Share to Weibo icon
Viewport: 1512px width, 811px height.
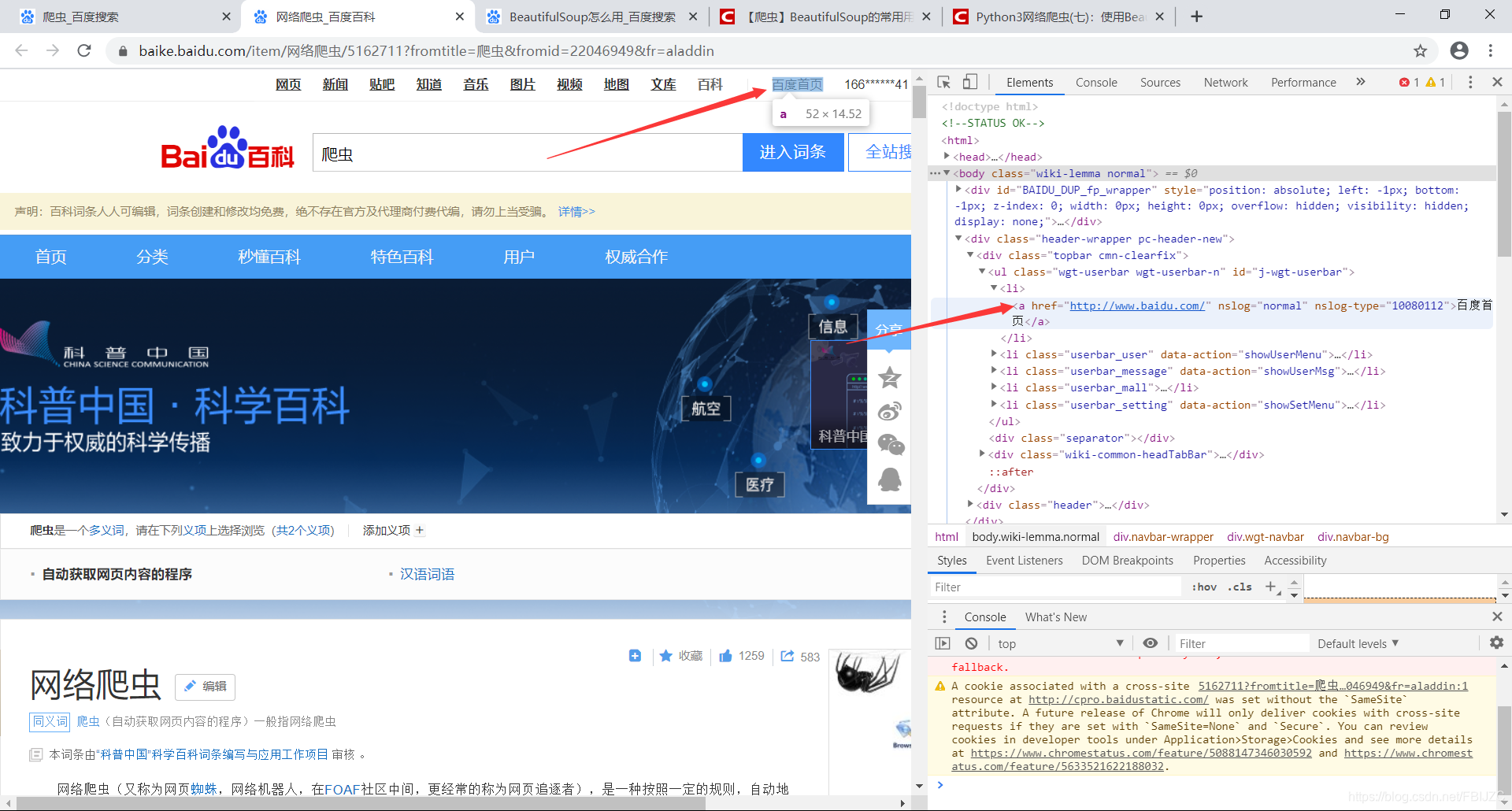(x=890, y=411)
